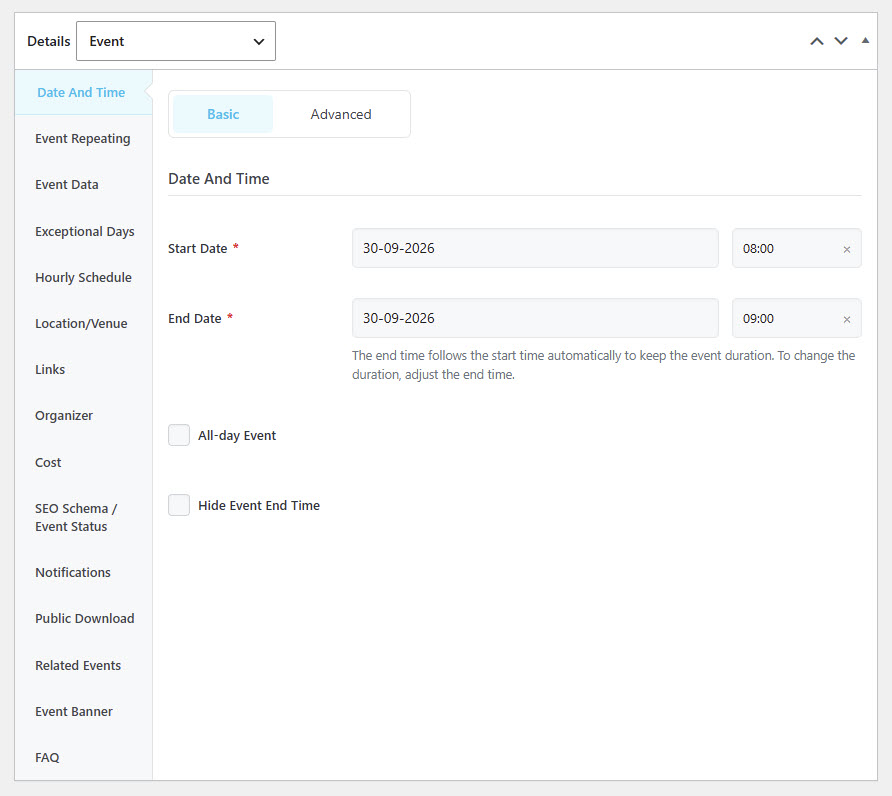Open the Hourly Schedule section
The width and height of the screenshot is (892, 796).
[84, 277]
